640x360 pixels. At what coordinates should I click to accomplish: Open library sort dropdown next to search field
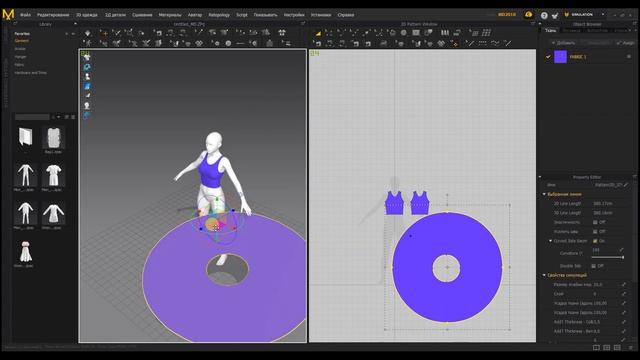click(x=59, y=117)
